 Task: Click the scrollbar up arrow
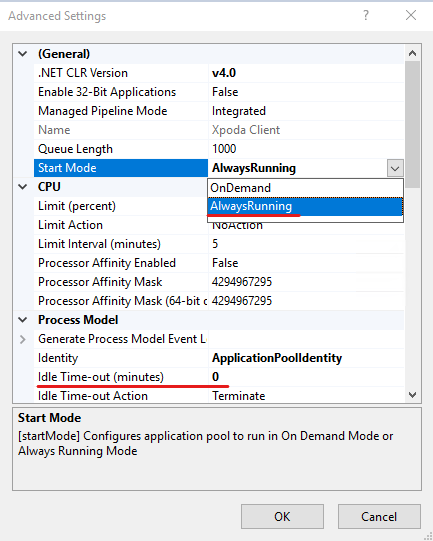tap(412, 53)
